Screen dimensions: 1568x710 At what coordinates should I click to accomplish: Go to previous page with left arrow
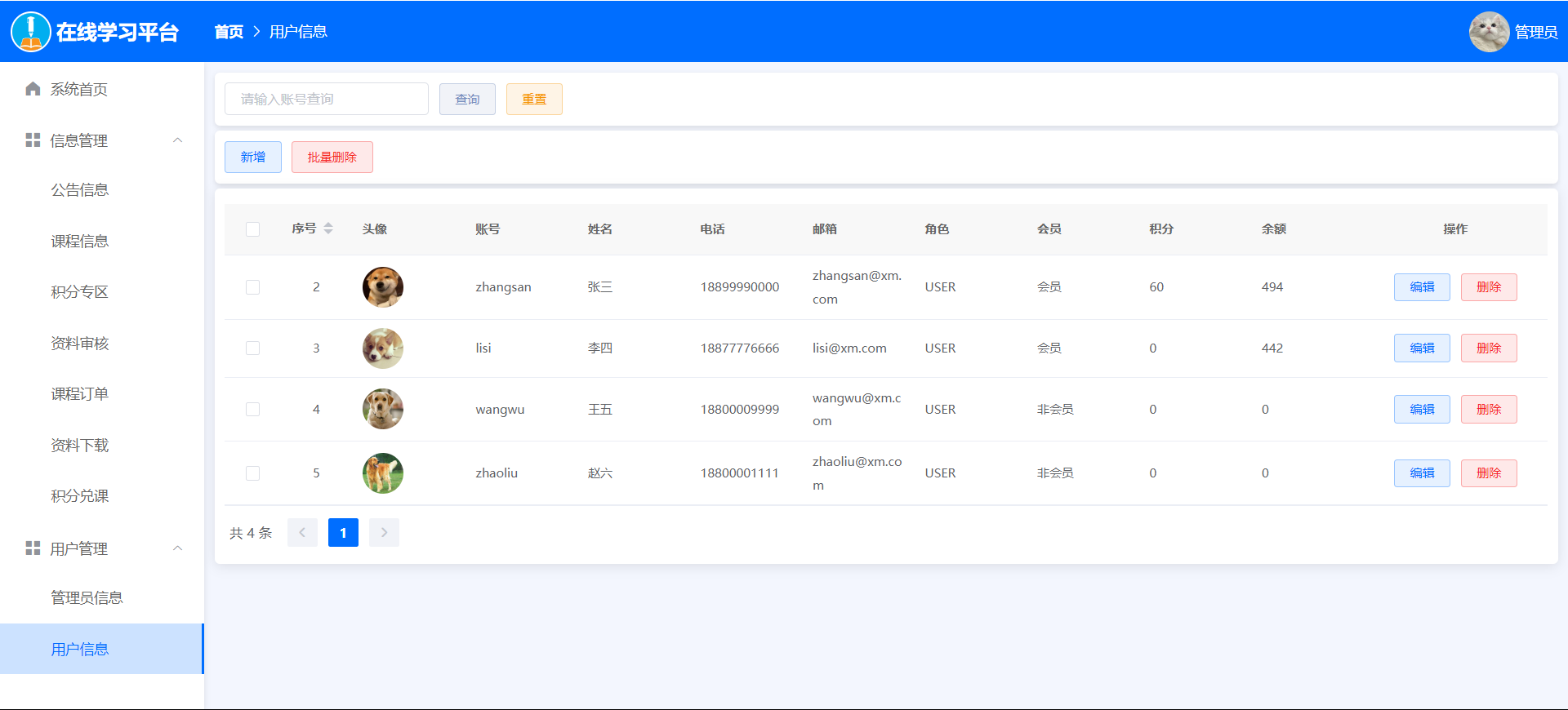click(x=302, y=533)
